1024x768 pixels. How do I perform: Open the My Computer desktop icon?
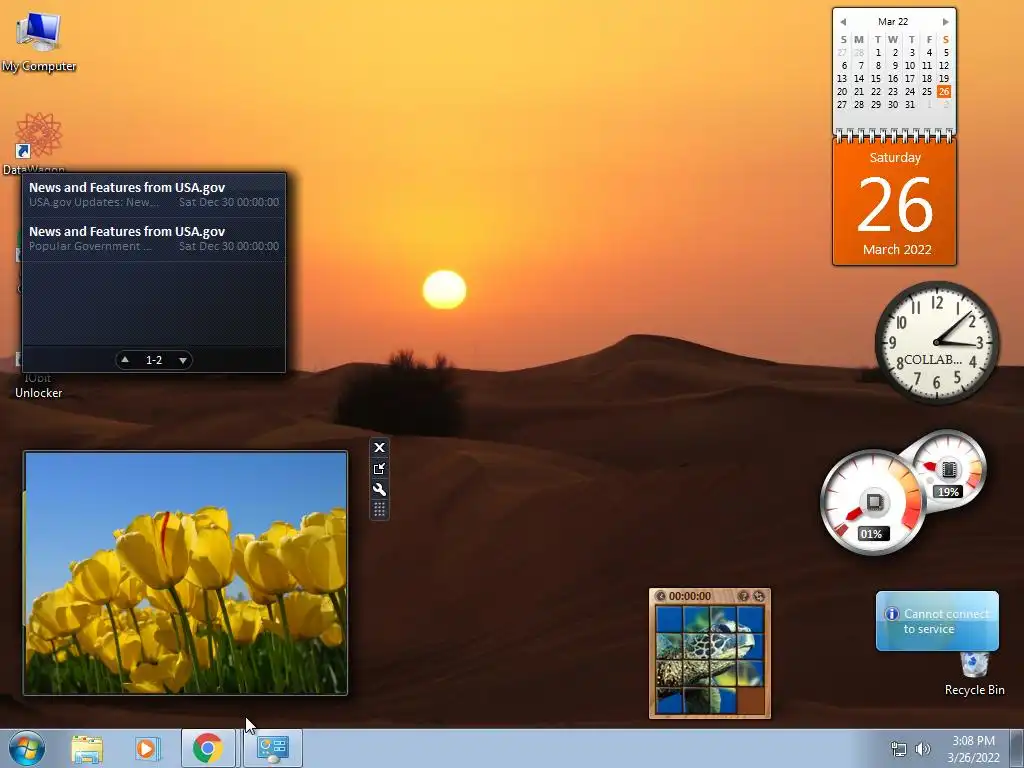(x=39, y=40)
